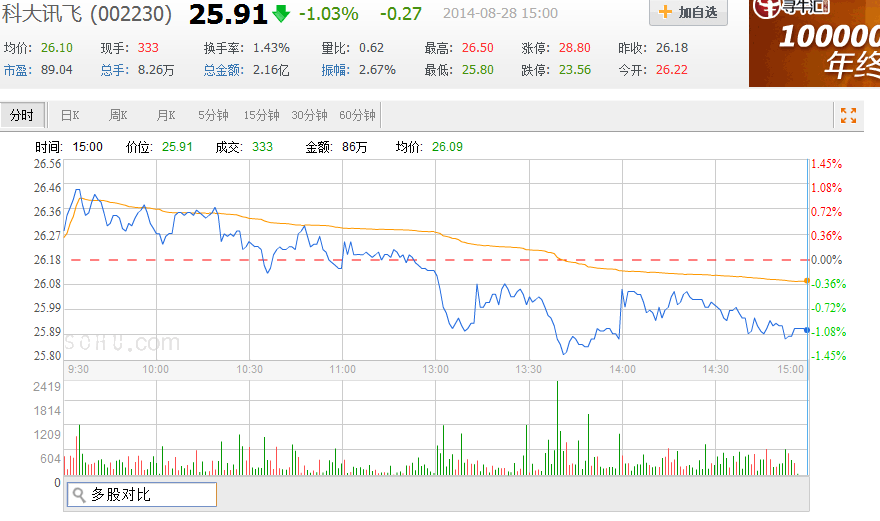Click the 市盈 value 89.04
880x521 pixels.
(x=57, y=70)
